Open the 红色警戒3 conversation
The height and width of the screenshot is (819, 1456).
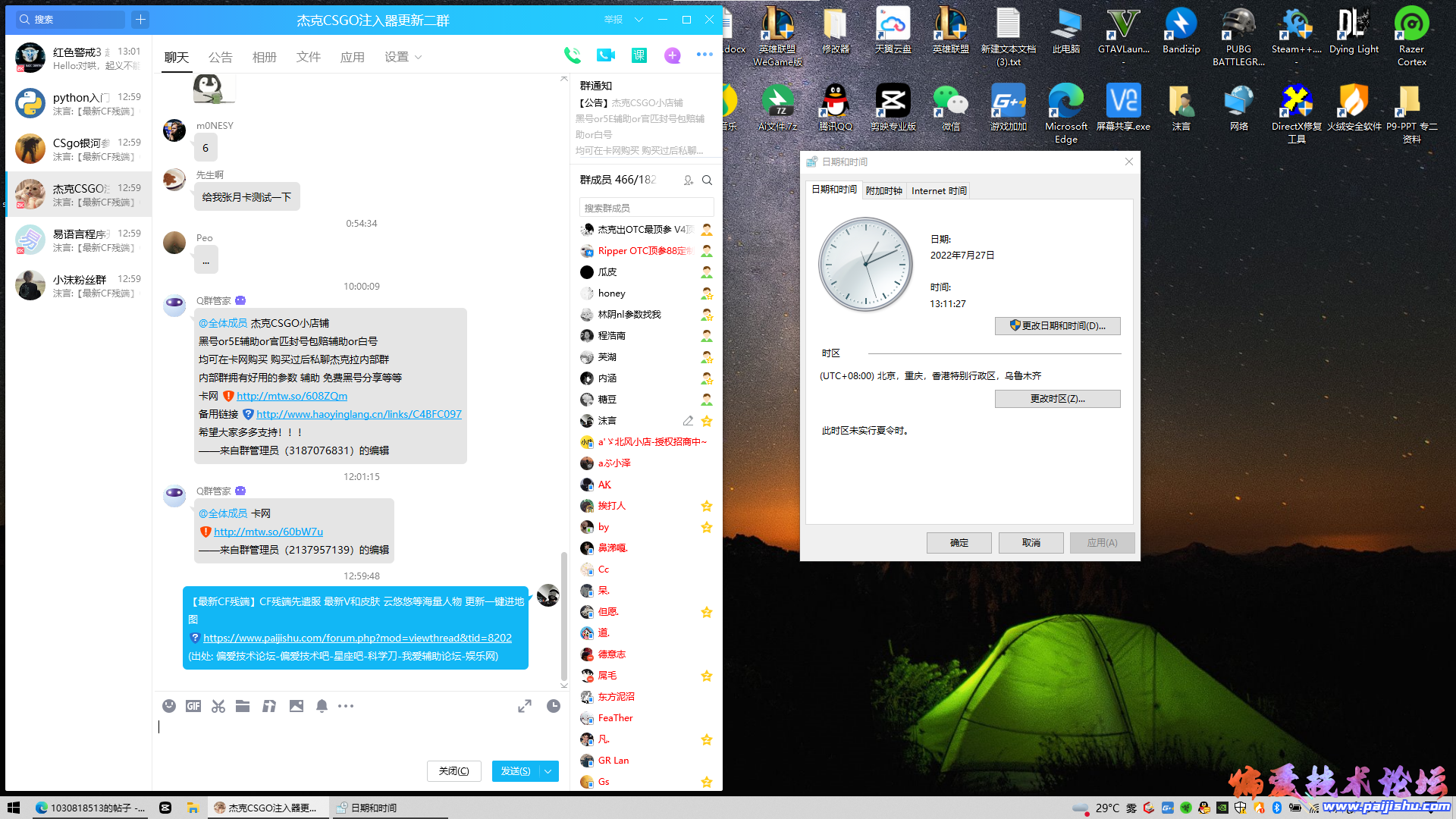click(x=78, y=58)
